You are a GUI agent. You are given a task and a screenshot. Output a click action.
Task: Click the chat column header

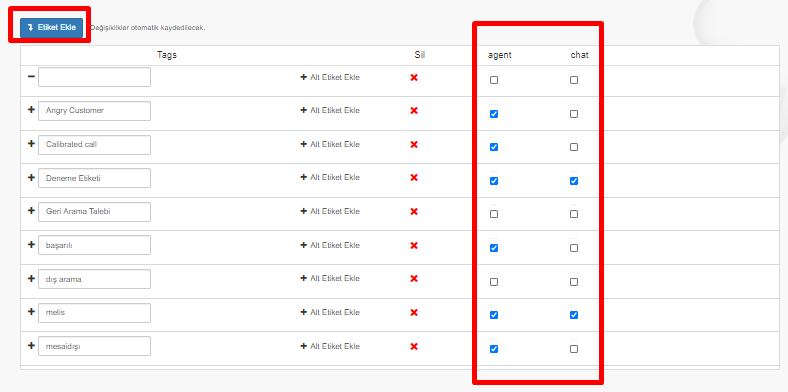[579, 55]
